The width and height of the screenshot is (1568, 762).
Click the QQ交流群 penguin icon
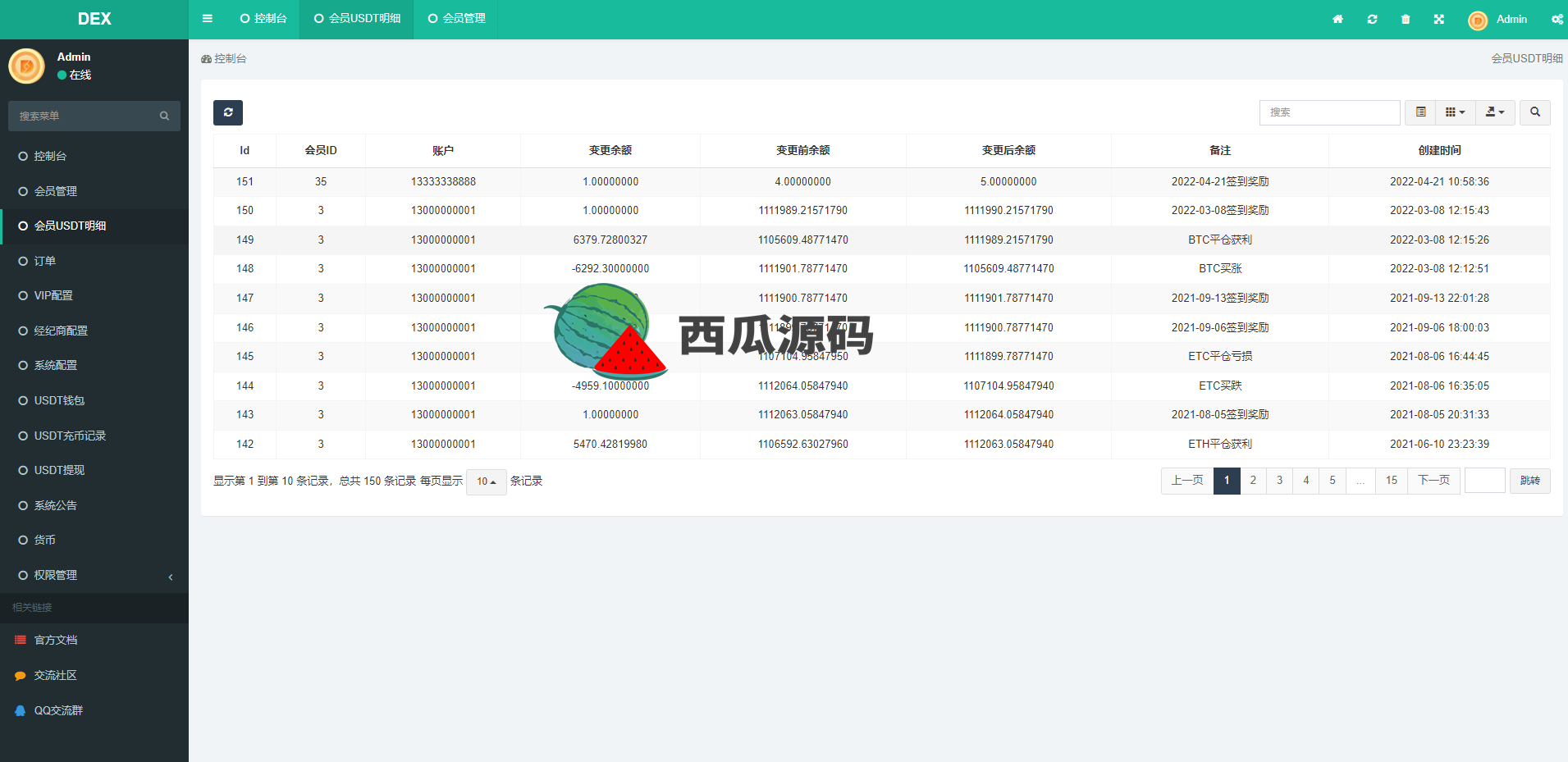click(x=21, y=710)
